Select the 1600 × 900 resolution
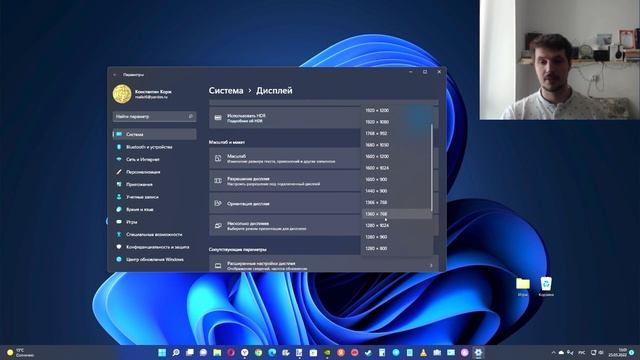The width and height of the screenshot is (640, 360). pyautogui.click(x=396, y=180)
